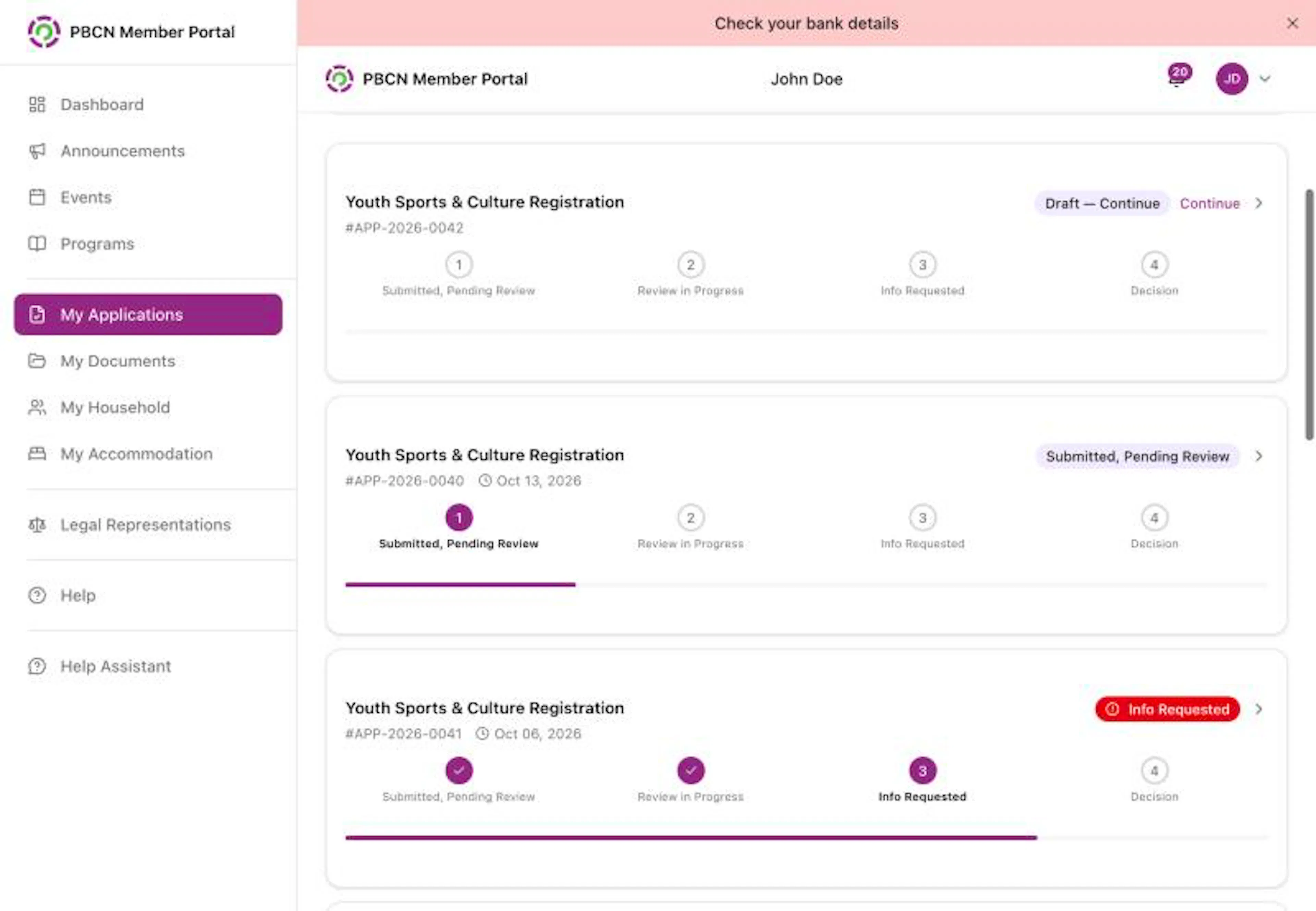Click the Dashboard grid icon in sidebar

[x=37, y=104]
